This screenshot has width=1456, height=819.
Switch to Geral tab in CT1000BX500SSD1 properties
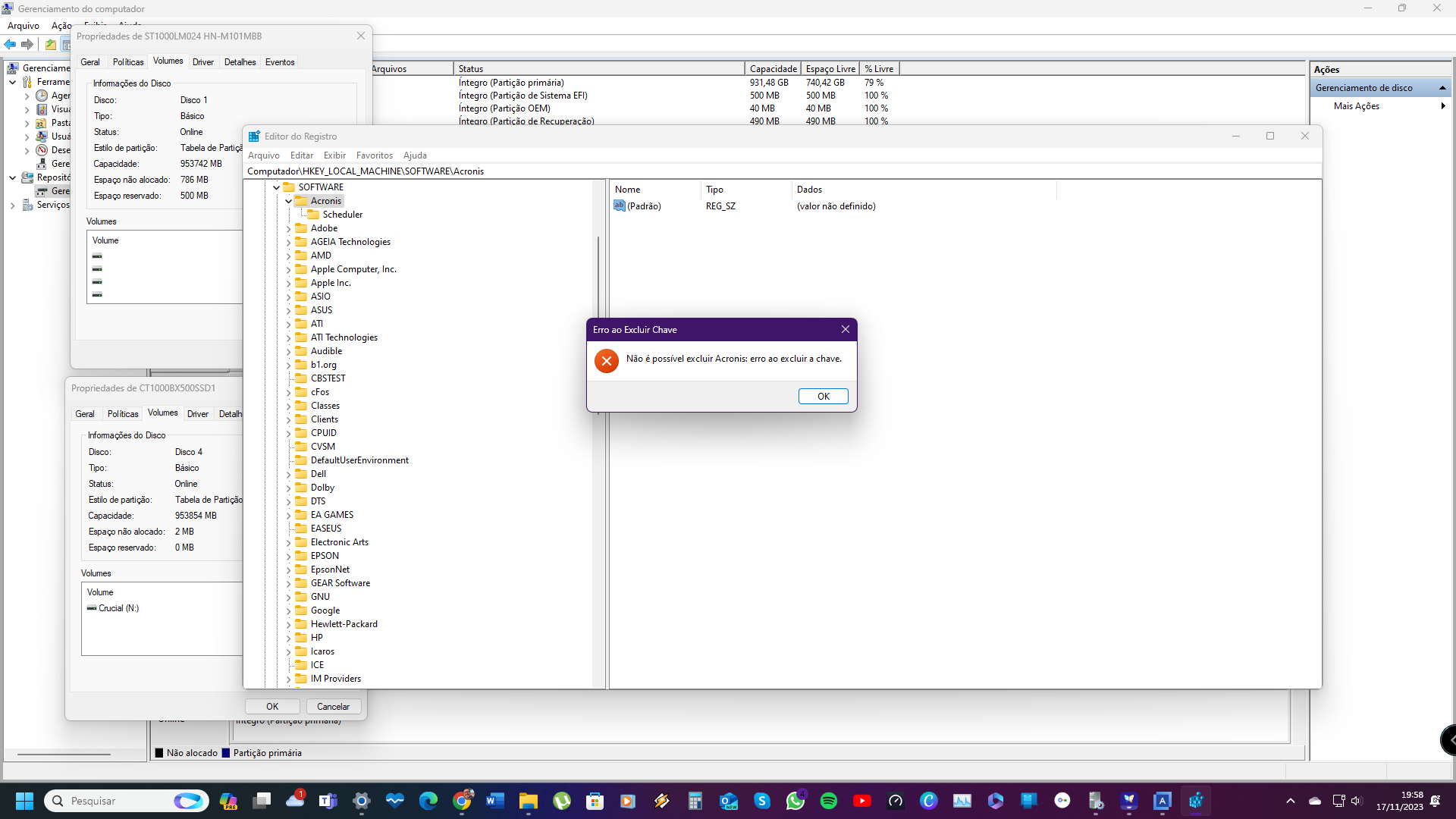(85, 414)
